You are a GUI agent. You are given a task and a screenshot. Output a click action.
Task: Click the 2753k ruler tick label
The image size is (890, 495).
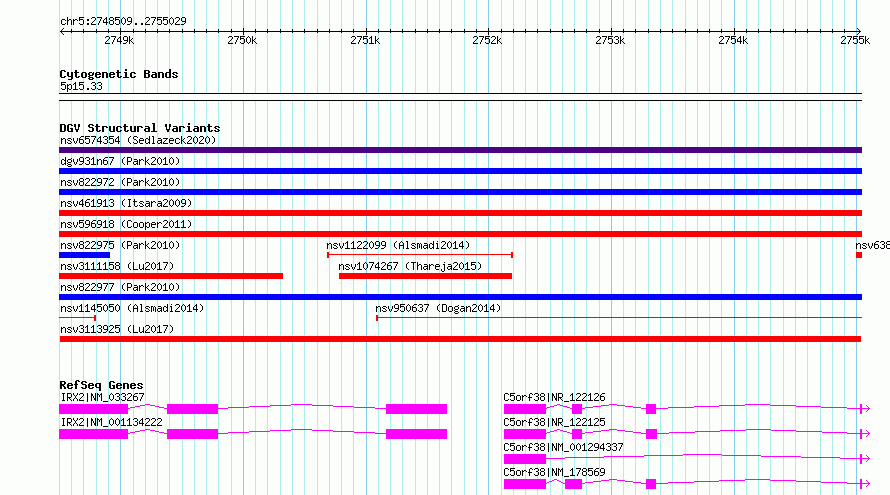click(610, 40)
